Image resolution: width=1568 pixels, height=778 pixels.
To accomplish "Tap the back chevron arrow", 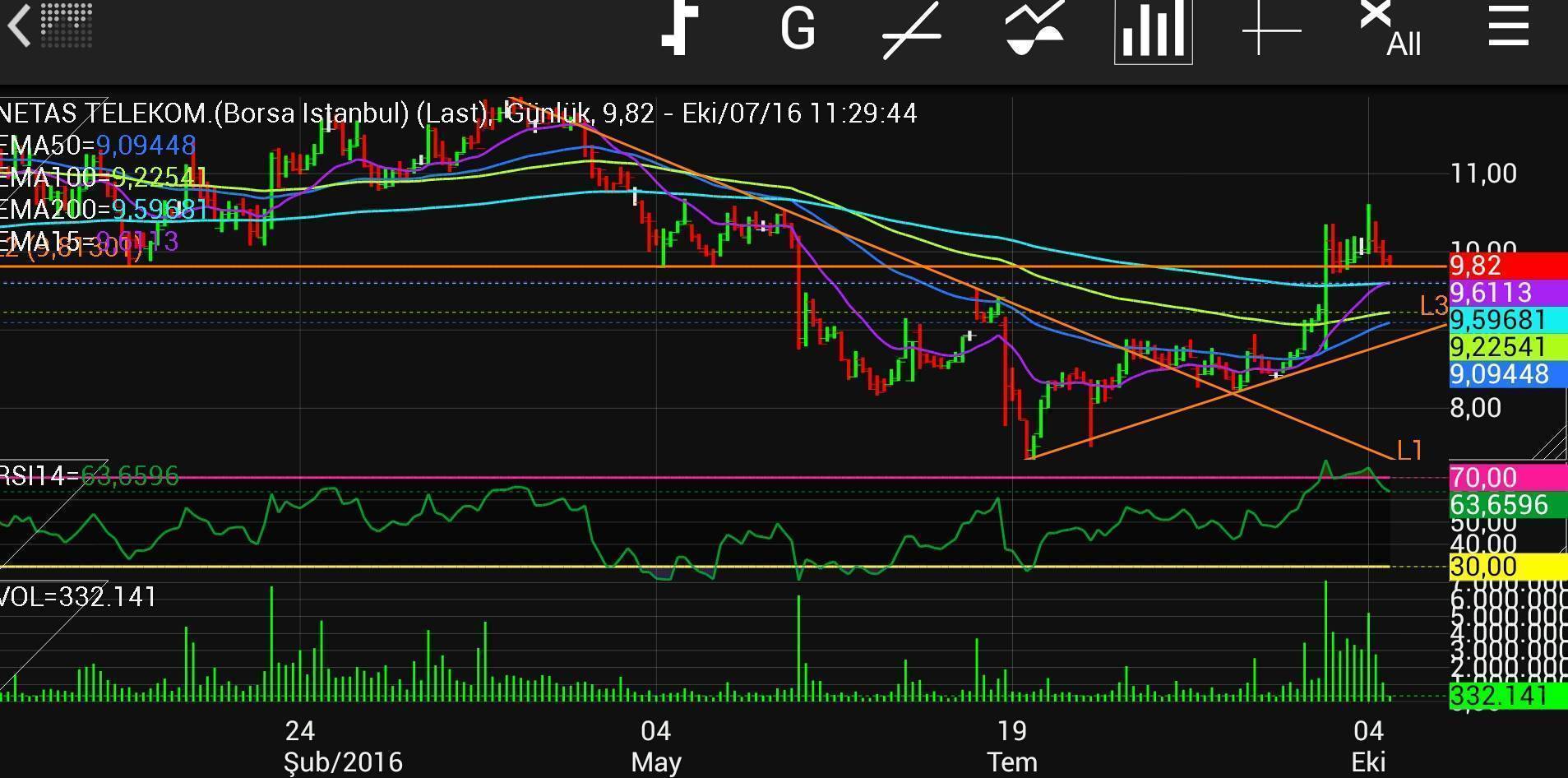I will click(20, 26).
